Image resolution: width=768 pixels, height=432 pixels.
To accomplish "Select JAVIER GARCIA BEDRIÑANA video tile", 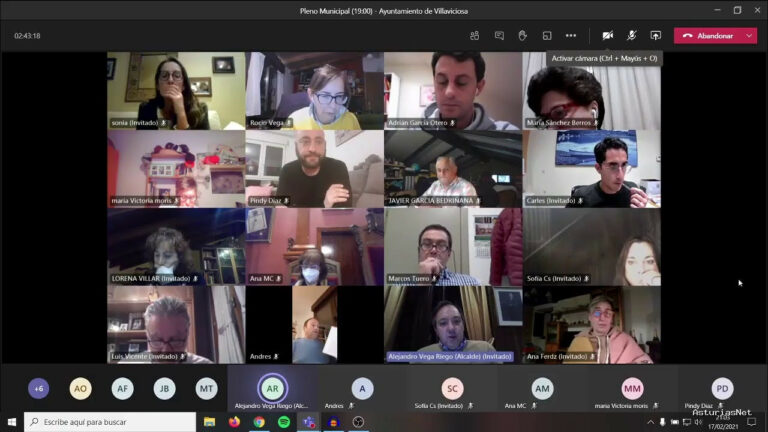I will pos(453,168).
